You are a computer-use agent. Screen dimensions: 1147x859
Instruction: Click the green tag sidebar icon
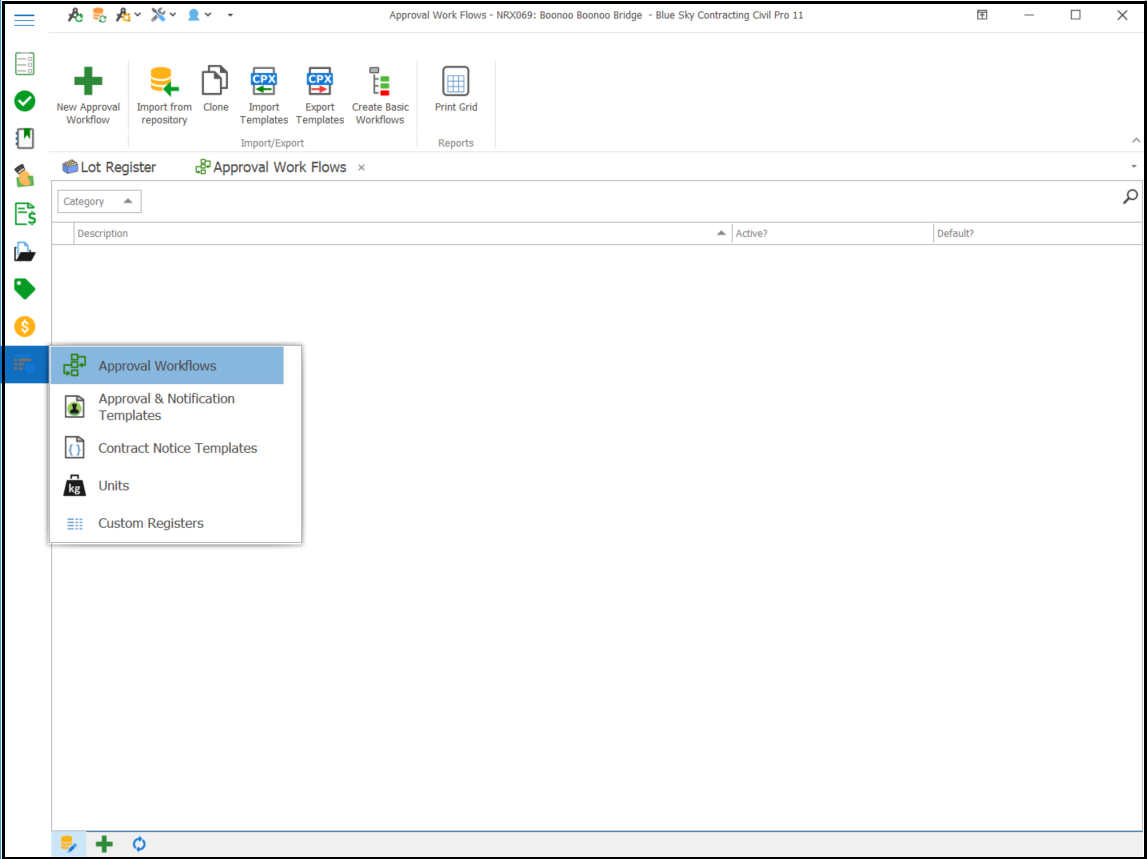click(x=25, y=289)
